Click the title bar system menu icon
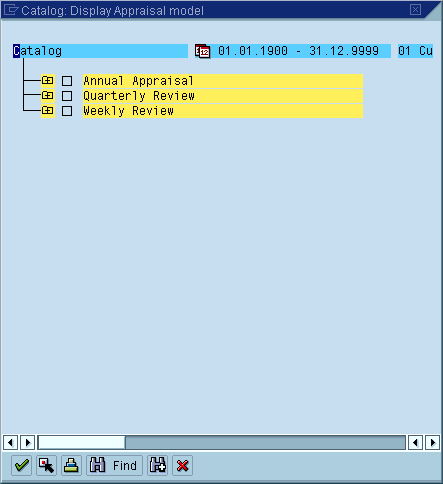This screenshot has height=484, width=443. coord(10,10)
